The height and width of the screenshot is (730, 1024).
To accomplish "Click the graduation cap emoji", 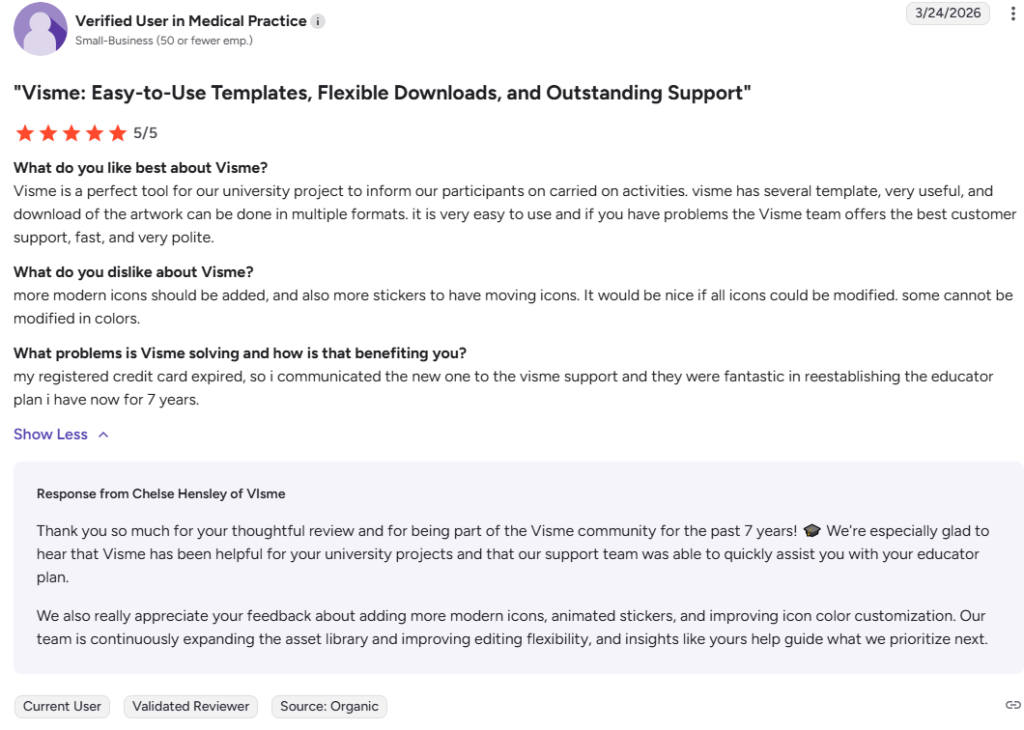I will [812, 531].
